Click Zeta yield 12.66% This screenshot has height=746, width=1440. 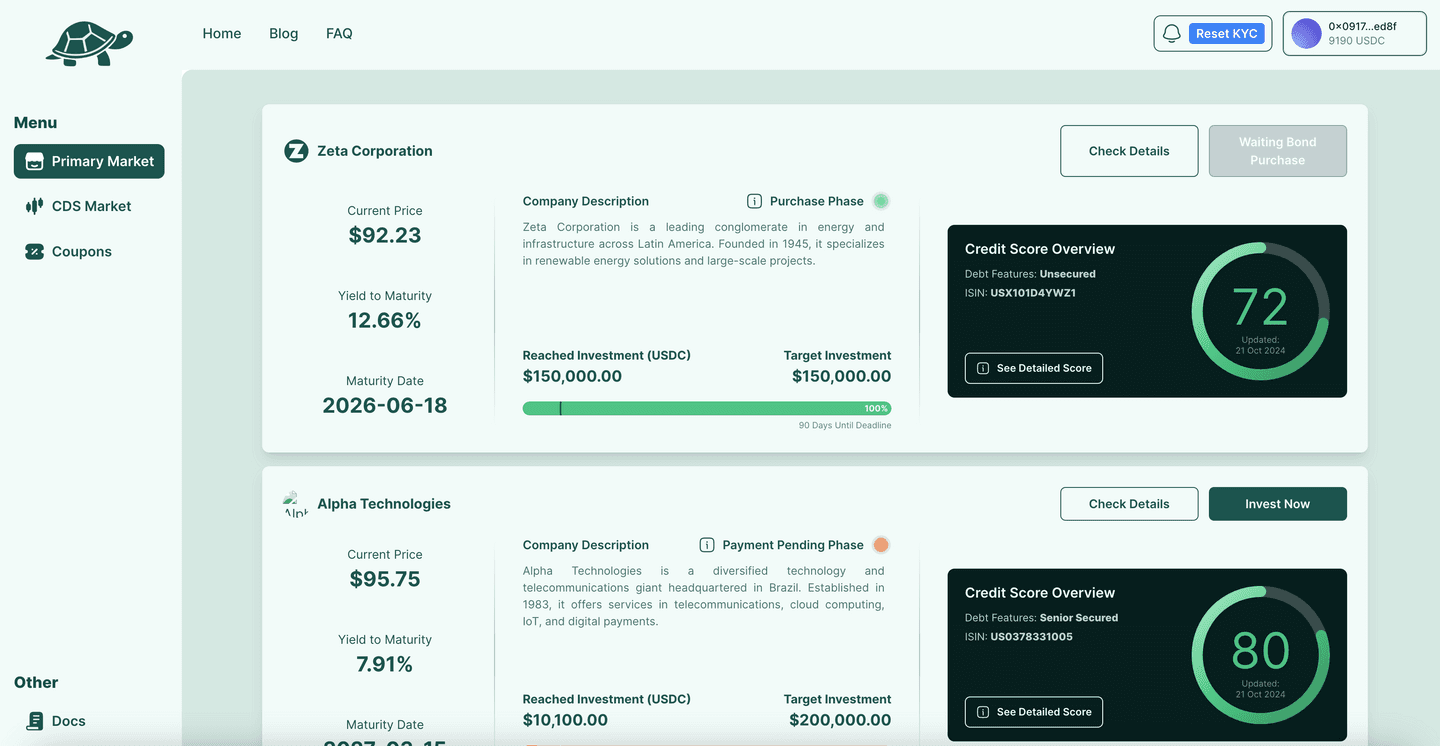click(385, 320)
